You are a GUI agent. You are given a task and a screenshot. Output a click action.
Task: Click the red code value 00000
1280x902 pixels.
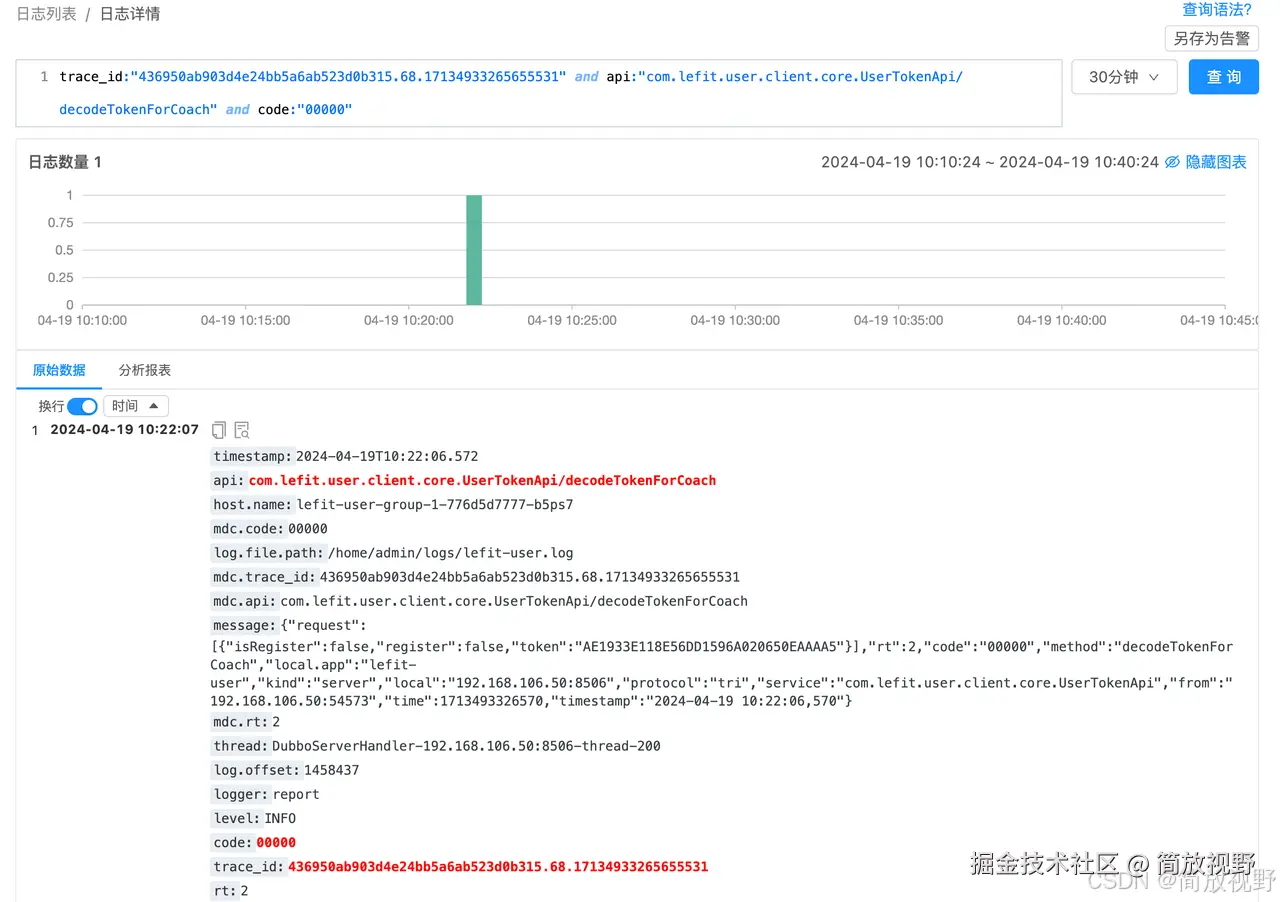click(276, 843)
